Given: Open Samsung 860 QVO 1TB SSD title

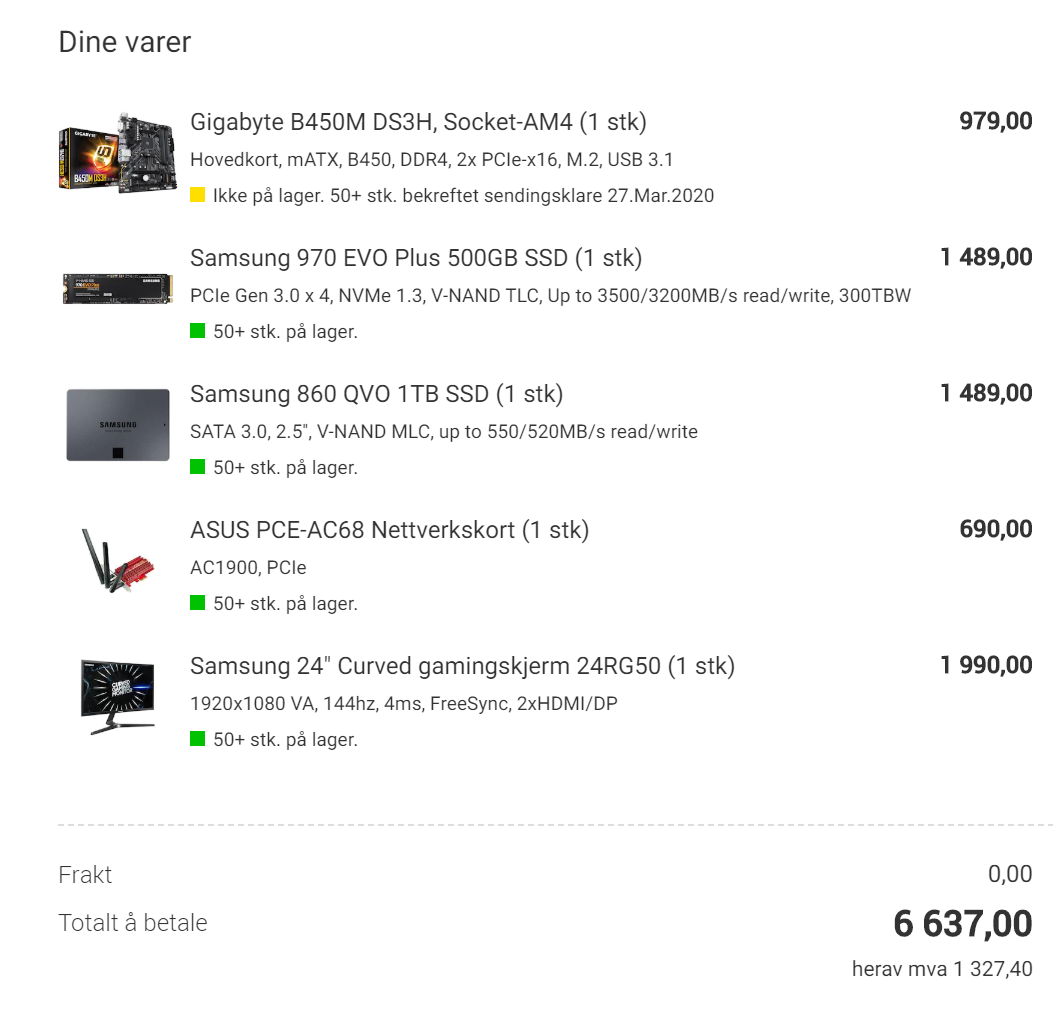Looking at the screenshot, I should [x=377, y=394].
